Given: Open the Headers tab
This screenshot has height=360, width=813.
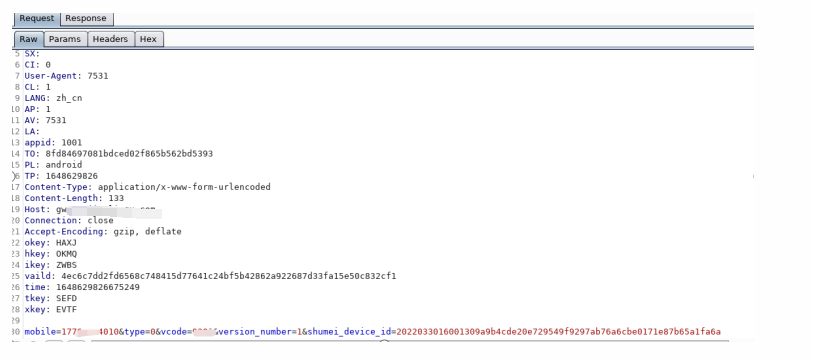Looking at the screenshot, I should (x=110, y=39).
